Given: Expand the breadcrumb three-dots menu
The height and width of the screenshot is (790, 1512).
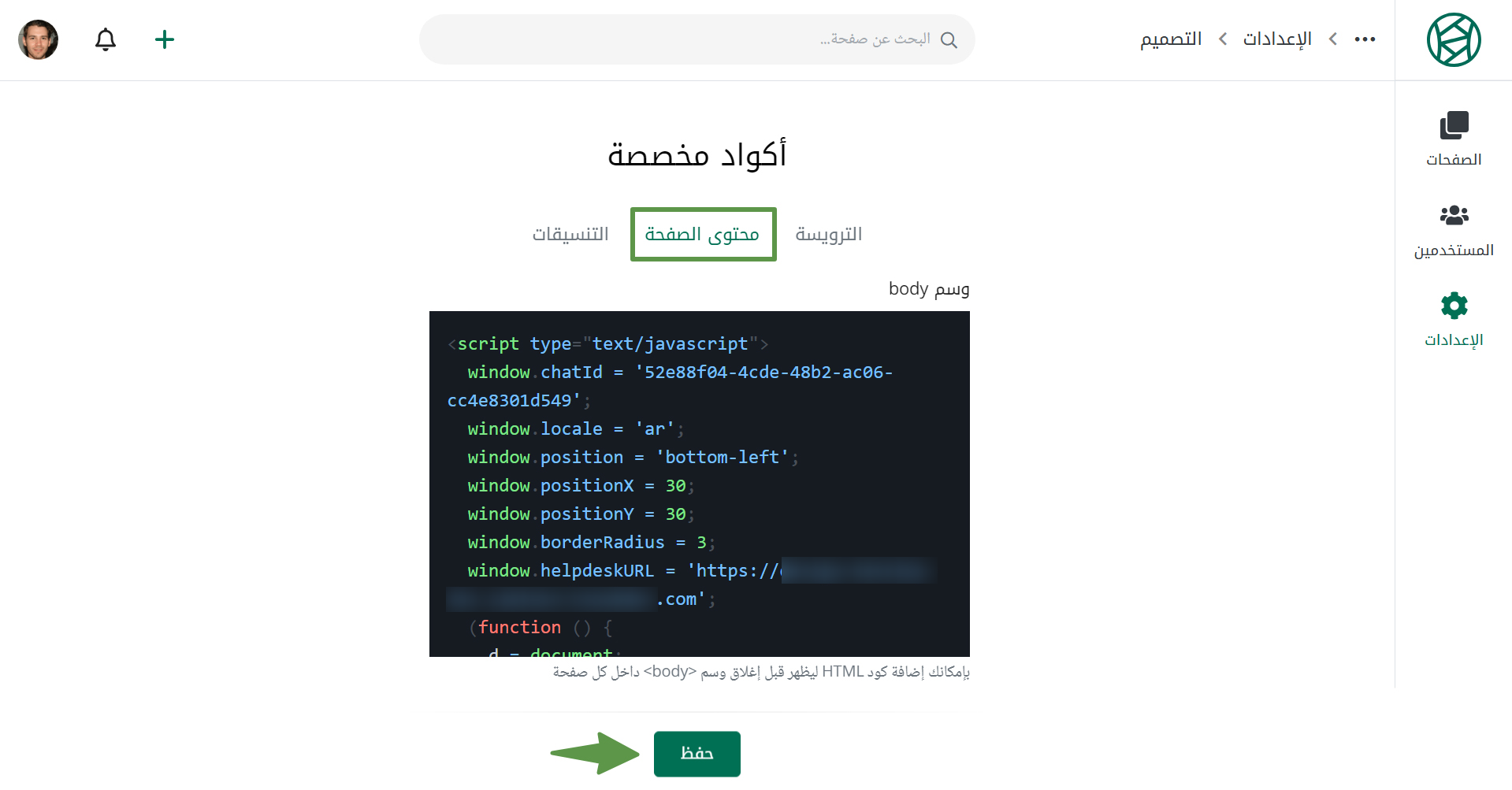Looking at the screenshot, I should pyautogui.click(x=1365, y=39).
